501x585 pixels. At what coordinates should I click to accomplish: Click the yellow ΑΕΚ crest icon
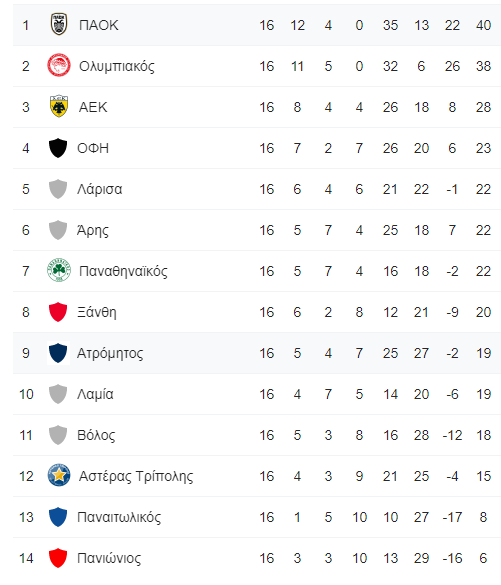coord(59,106)
